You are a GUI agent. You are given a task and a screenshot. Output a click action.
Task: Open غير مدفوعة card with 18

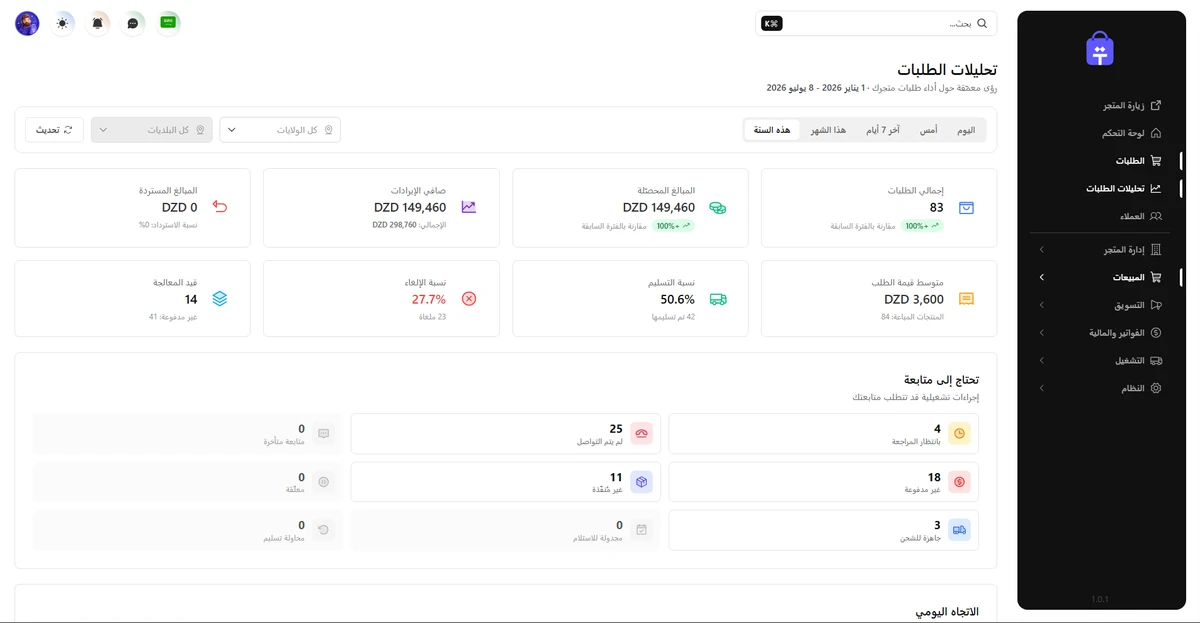[824, 482]
